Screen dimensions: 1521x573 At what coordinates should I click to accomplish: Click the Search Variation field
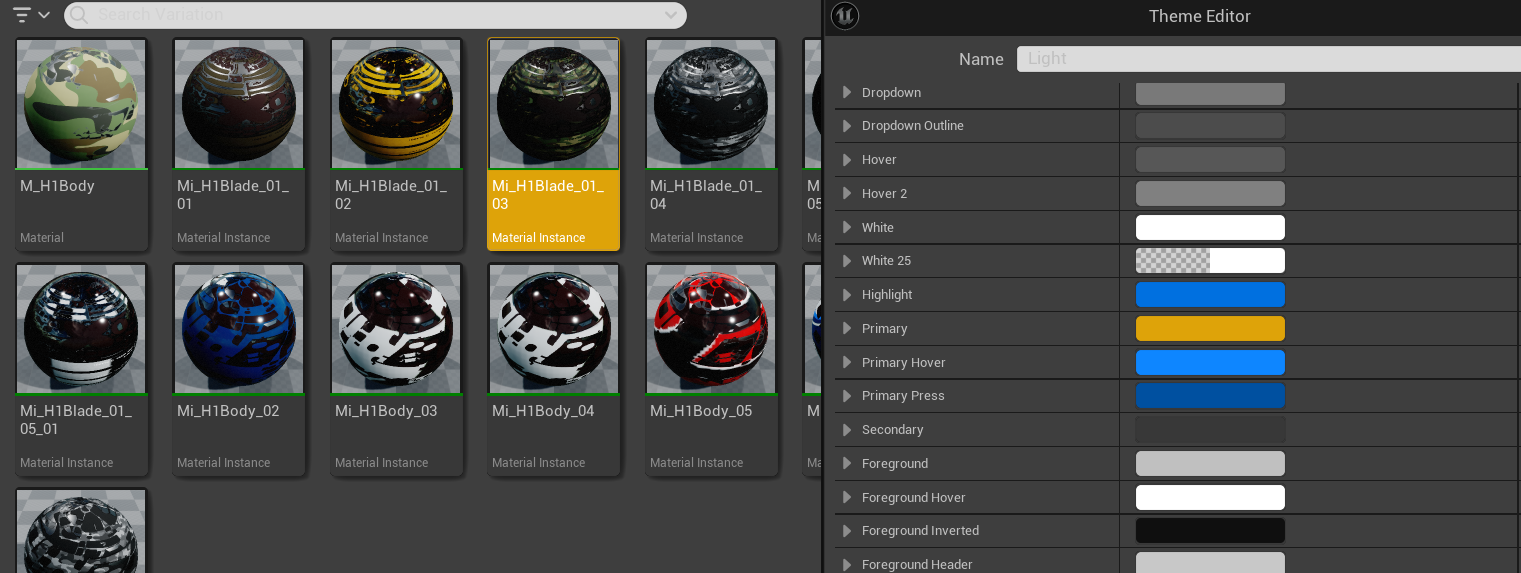[375, 15]
